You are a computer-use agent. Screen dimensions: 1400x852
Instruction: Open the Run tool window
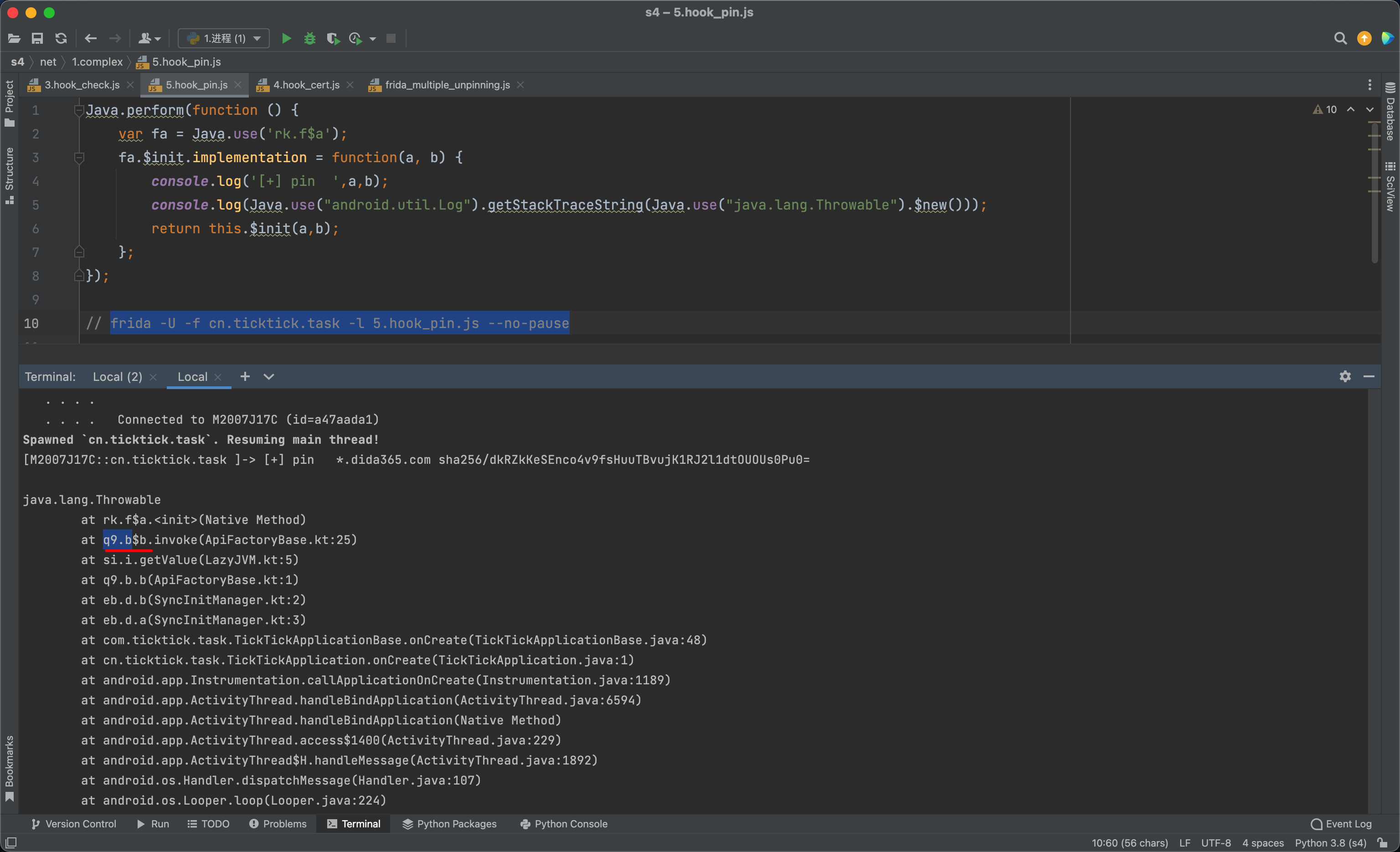153,824
